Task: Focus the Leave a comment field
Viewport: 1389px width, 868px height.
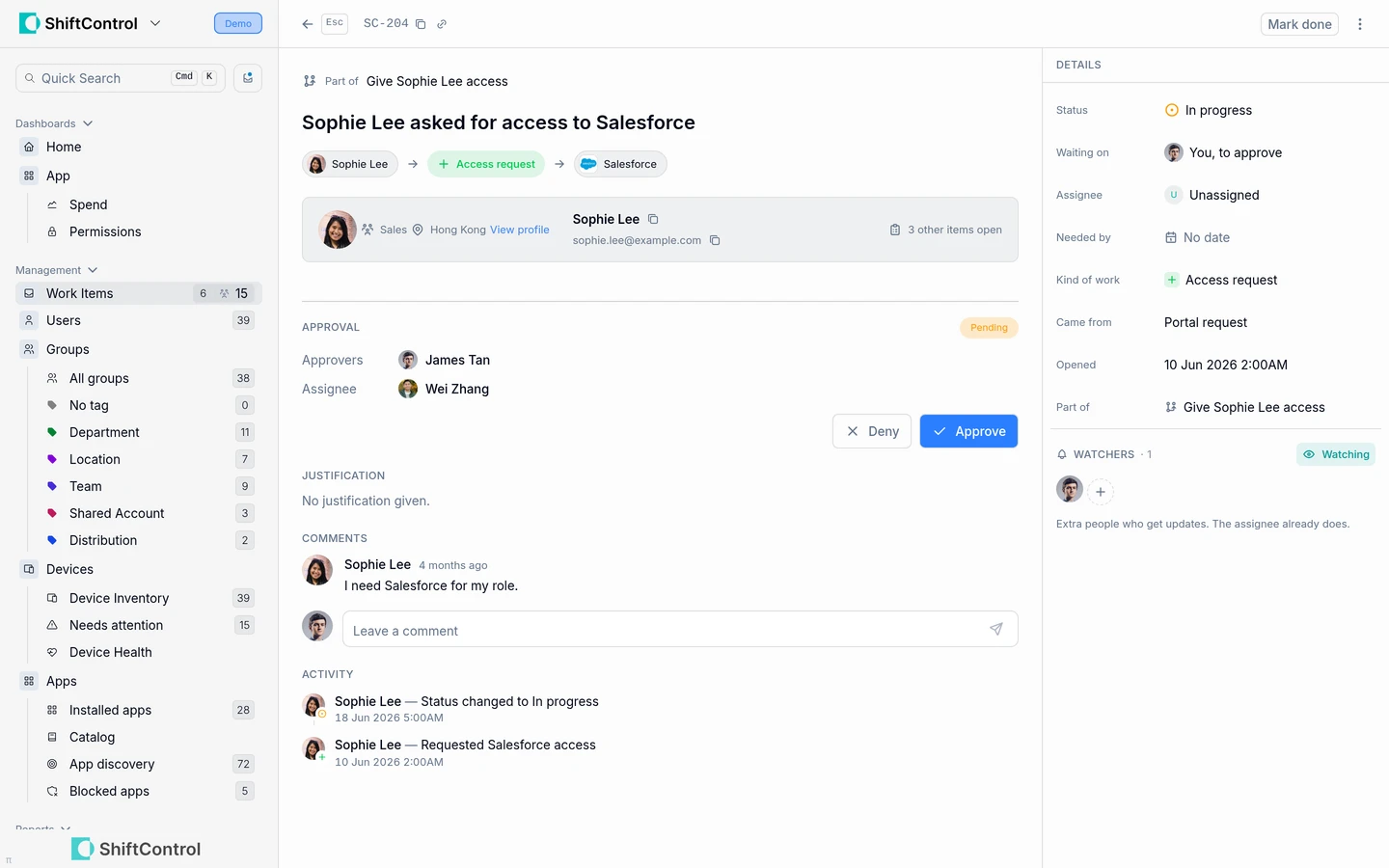Action: point(666,631)
